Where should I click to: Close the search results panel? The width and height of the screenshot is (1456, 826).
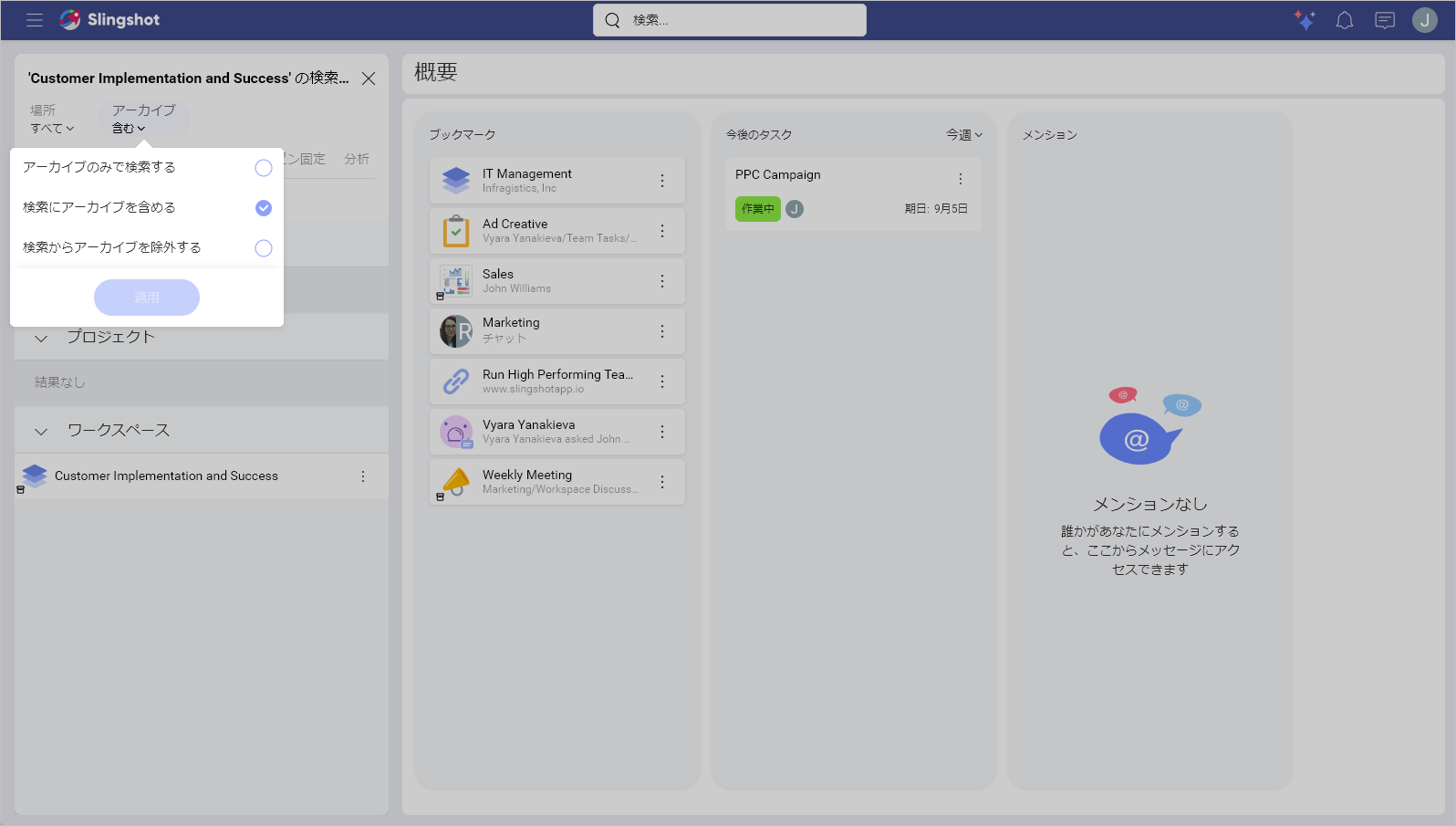(x=369, y=78)
